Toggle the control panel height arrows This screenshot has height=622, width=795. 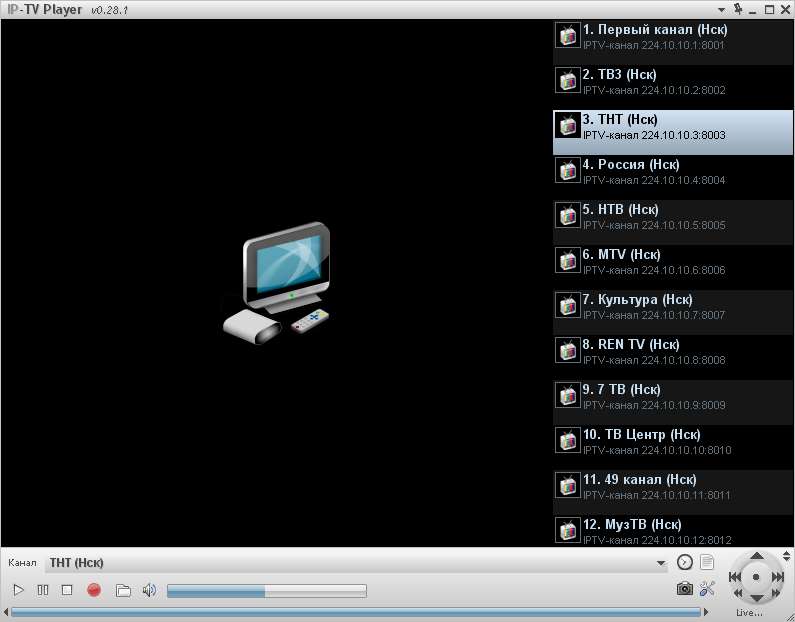pos(786,556)
